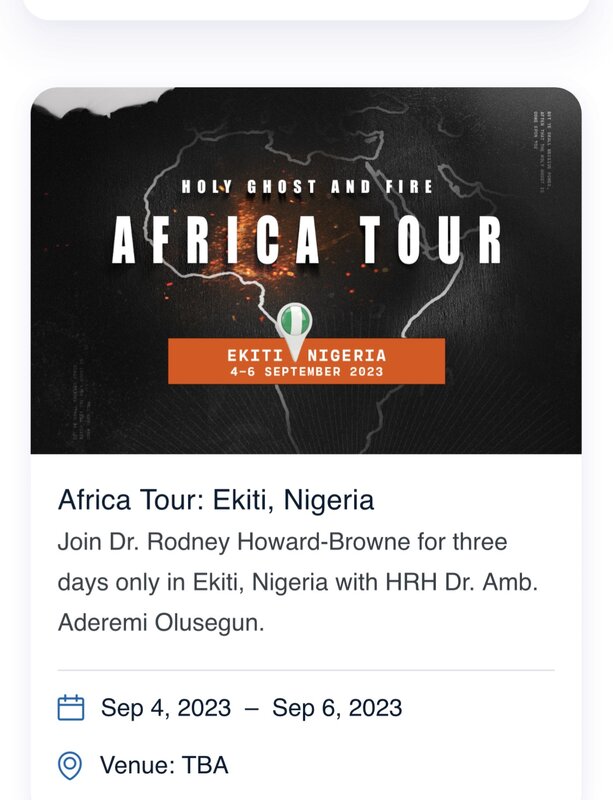Screen dimensions: 613x800
Task: Click the calendar icon beside the dates
Action: pos(70,708)
